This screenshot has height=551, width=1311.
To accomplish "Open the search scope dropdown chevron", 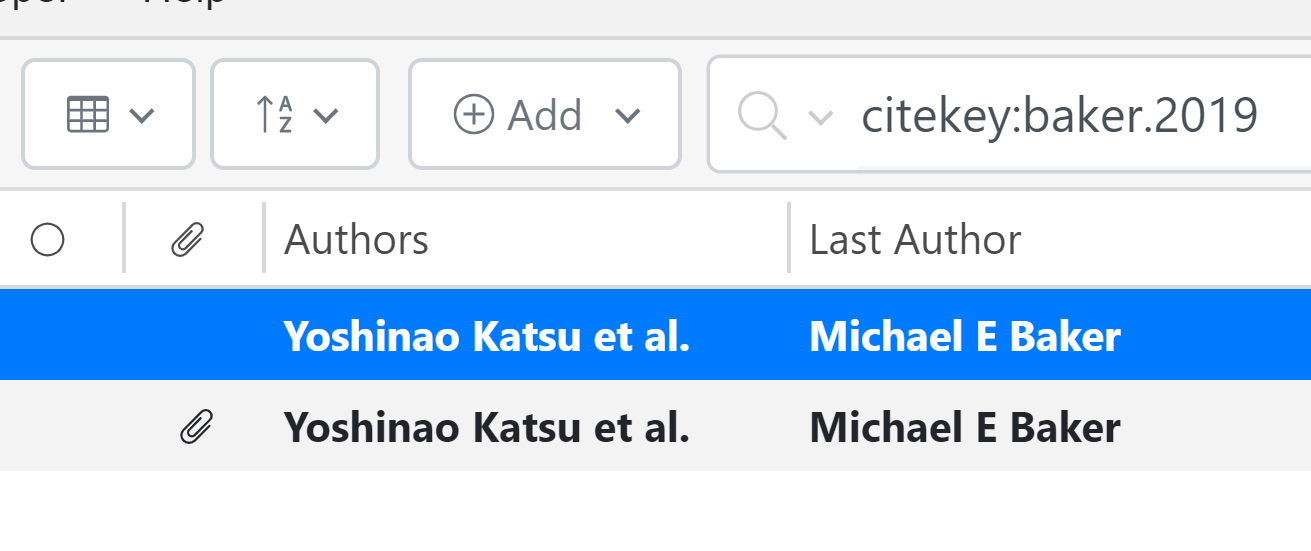I will (821, 118).
